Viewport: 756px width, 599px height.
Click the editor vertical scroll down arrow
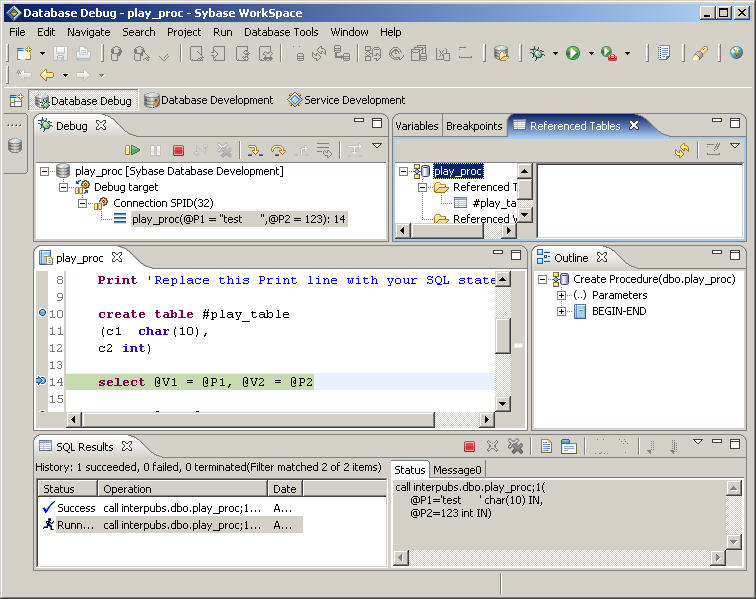(503, 404)
